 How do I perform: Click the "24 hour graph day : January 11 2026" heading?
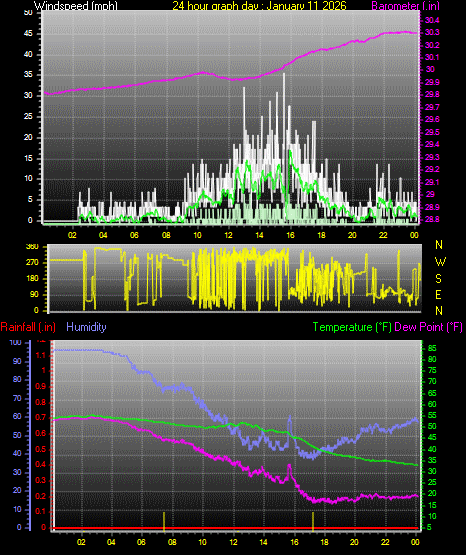[x=259, y=5]
